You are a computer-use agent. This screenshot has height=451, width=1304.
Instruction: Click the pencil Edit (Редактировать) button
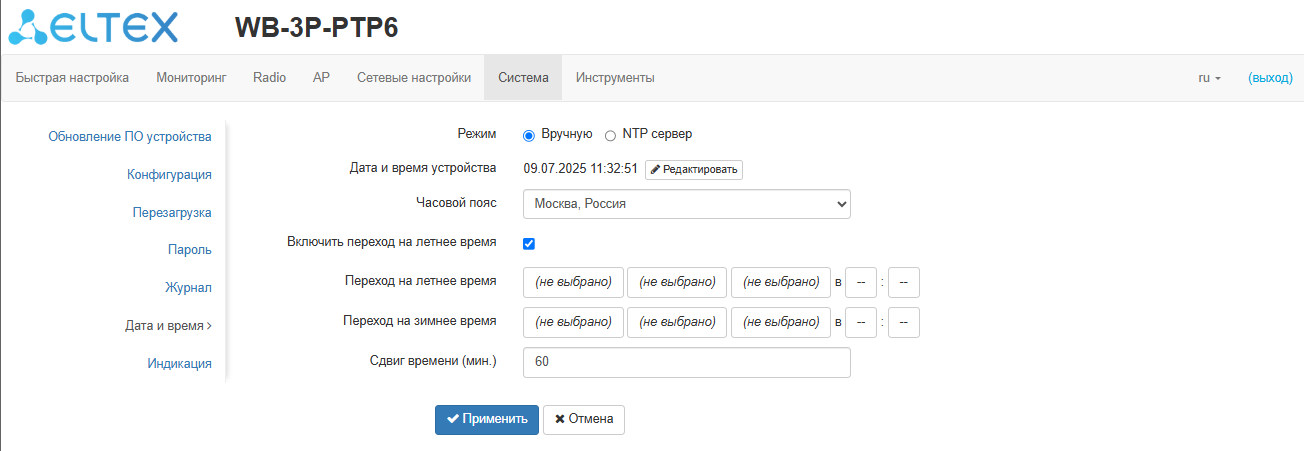pos(693,169)
